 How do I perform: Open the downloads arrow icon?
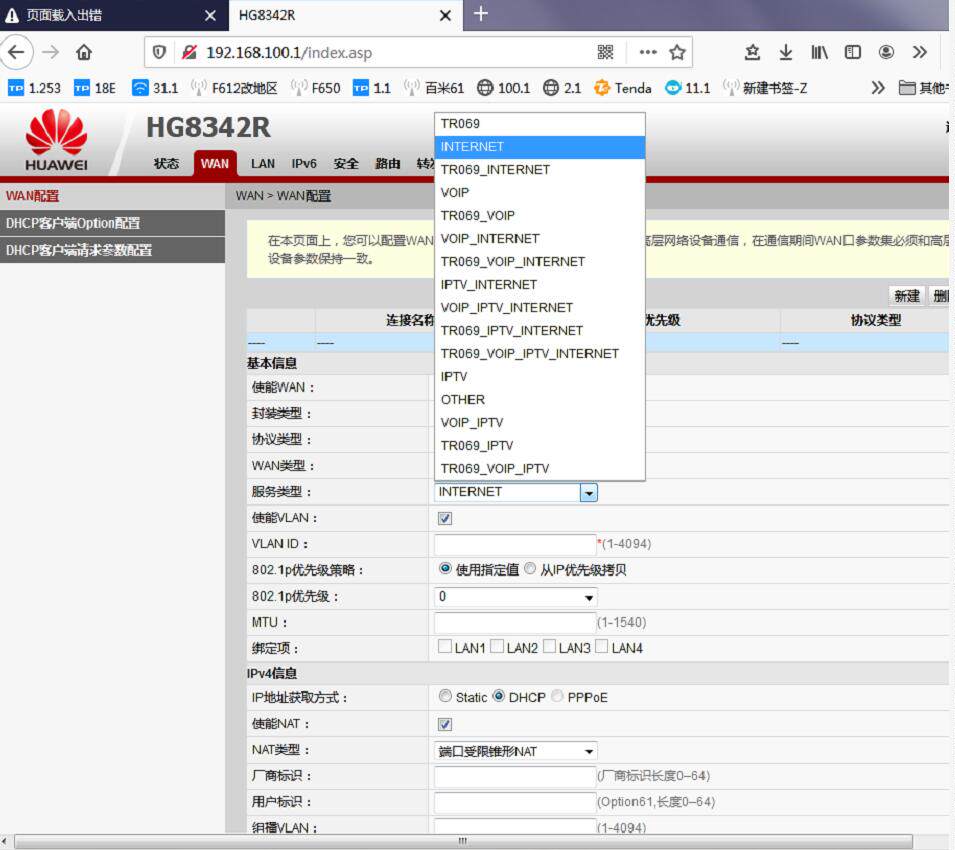[786, 52]
